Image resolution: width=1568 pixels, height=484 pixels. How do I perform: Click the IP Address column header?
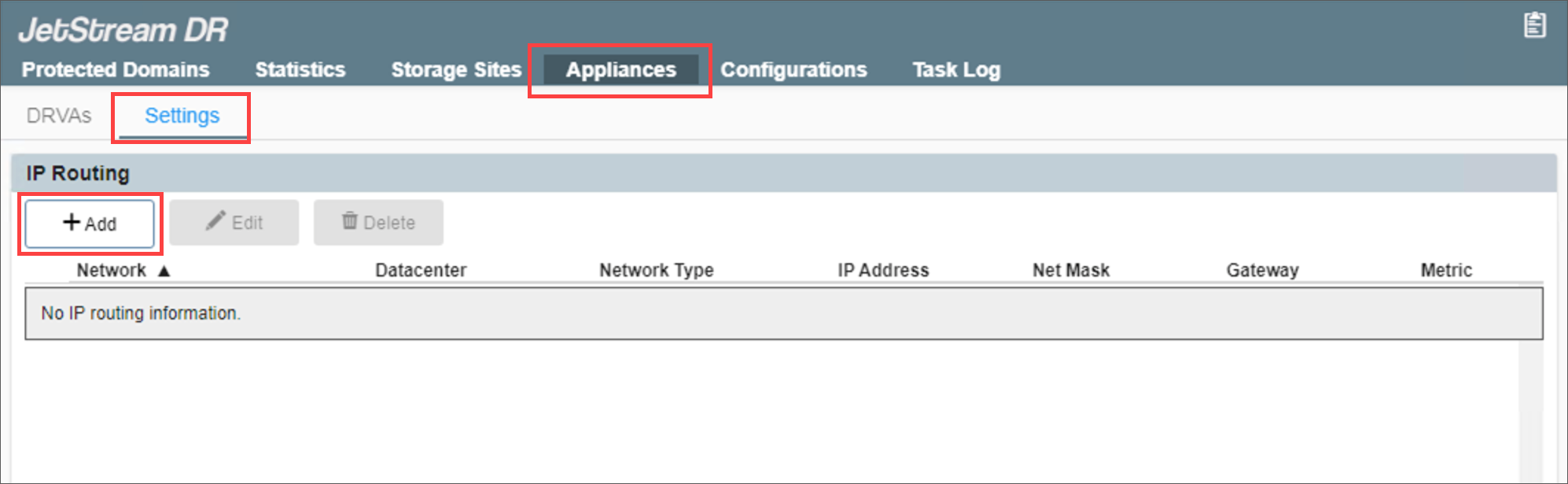883,271
